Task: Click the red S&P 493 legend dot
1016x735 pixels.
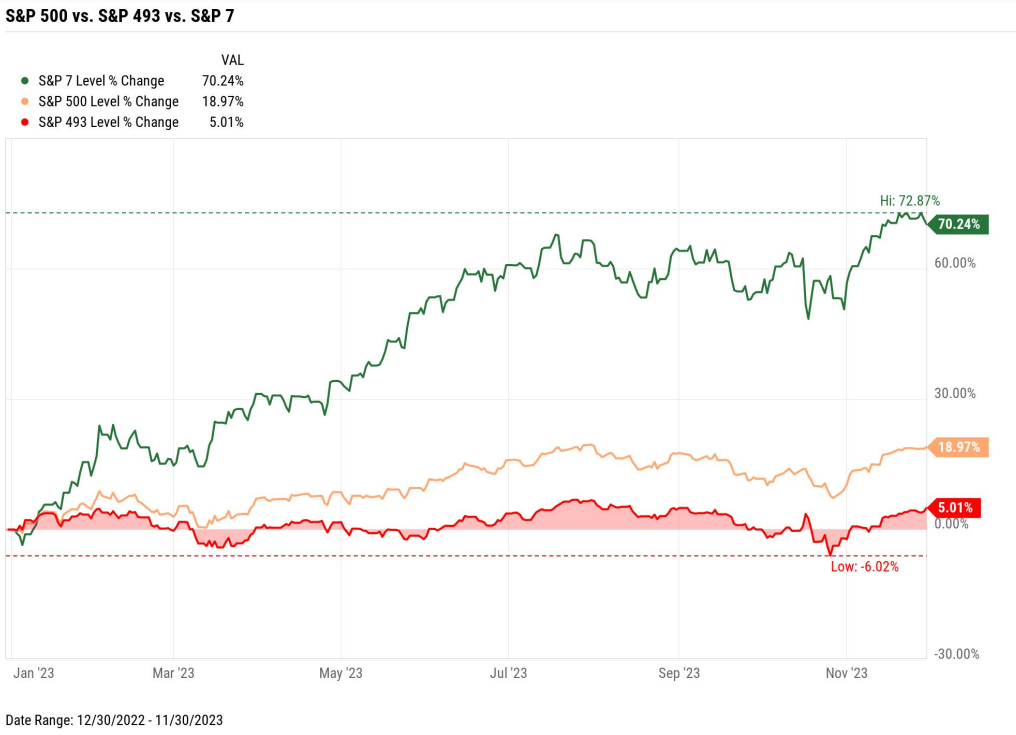Action: tap(25, 123)
